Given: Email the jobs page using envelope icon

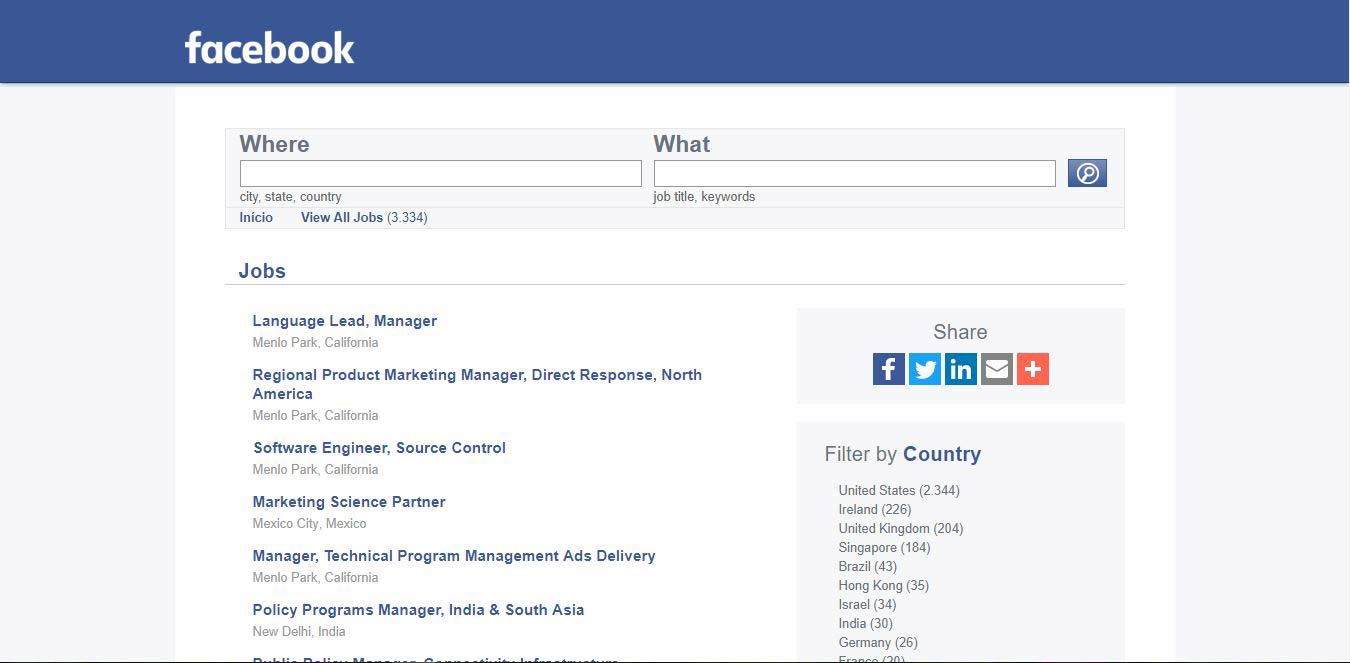Looking at the screenshot, I should (996, 369).
